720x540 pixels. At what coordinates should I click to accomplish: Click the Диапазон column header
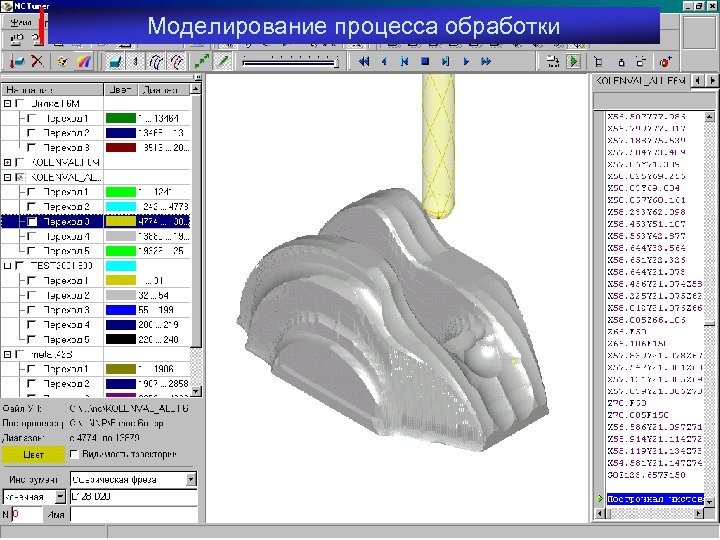[x=164, y=90]
